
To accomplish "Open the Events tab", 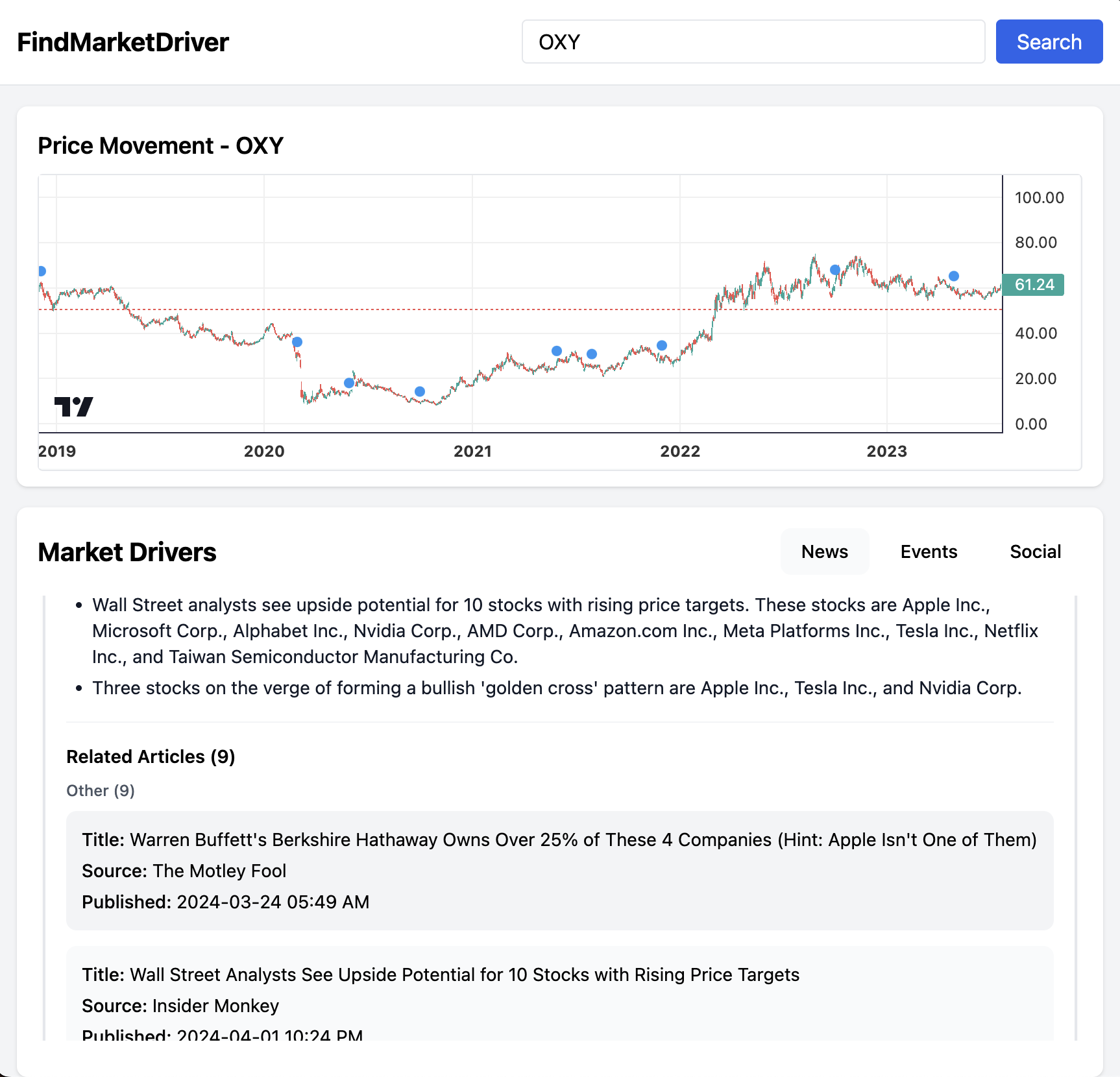I will click(929, 551).
